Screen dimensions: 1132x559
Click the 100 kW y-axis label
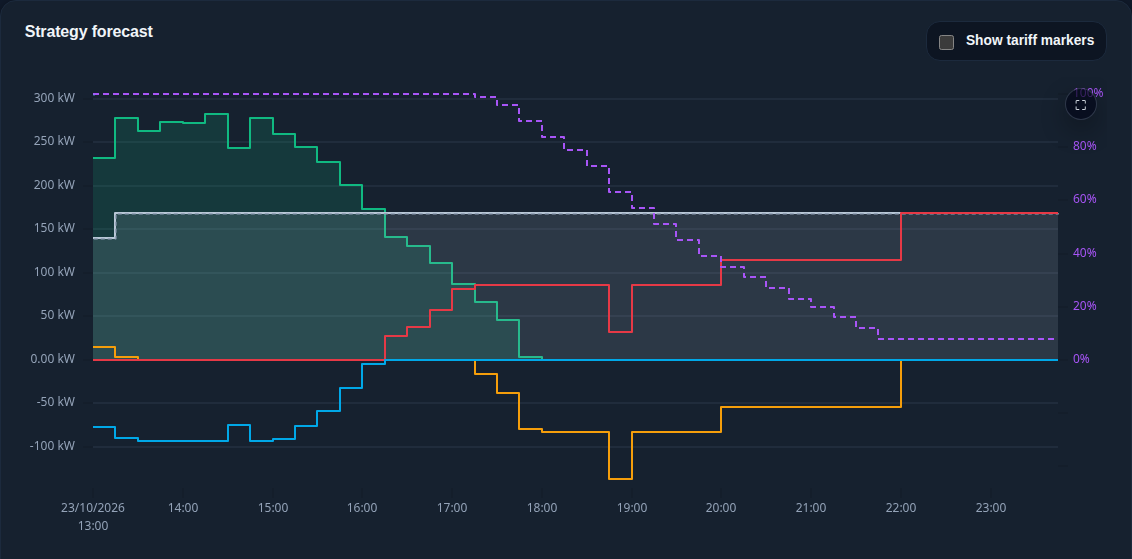pos(54,272)
